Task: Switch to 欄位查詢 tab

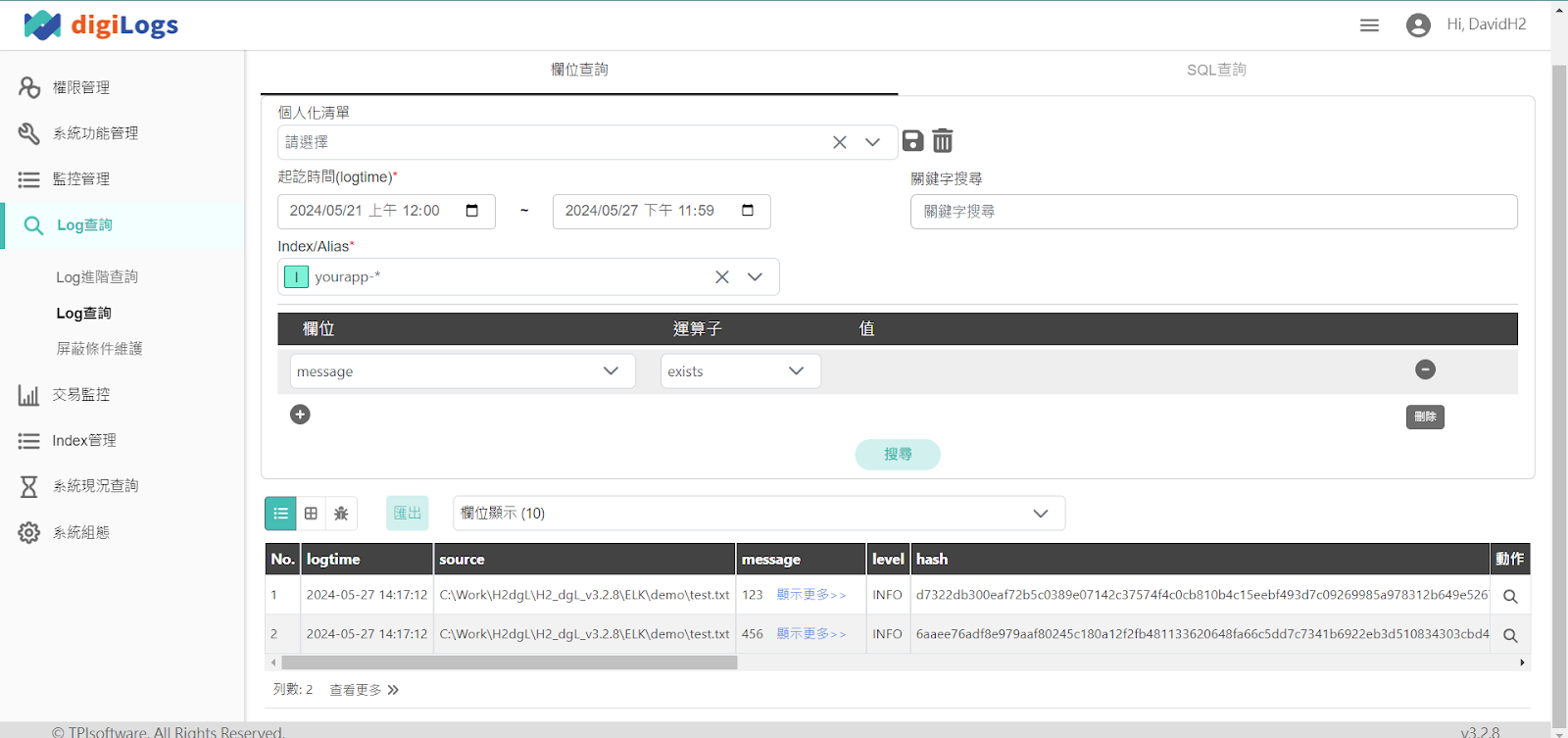Action: pyautogui.click(x=579, y=70)
